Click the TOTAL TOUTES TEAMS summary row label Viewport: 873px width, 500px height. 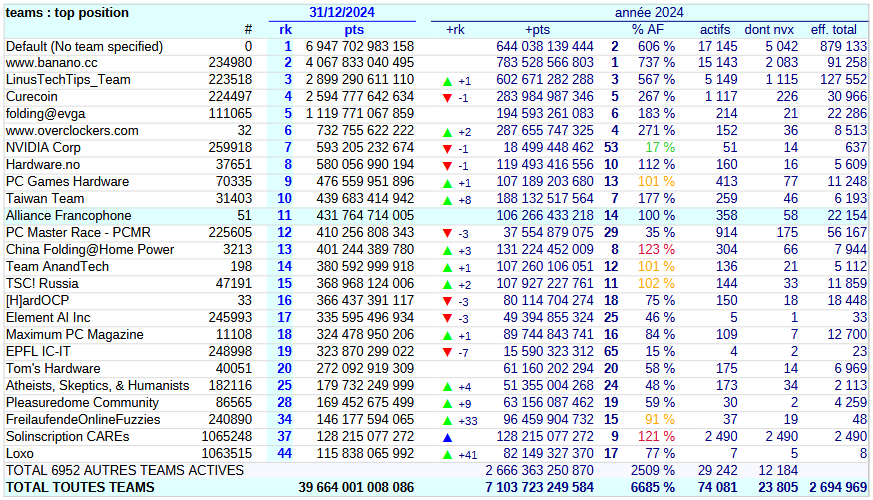pos(81,487)
